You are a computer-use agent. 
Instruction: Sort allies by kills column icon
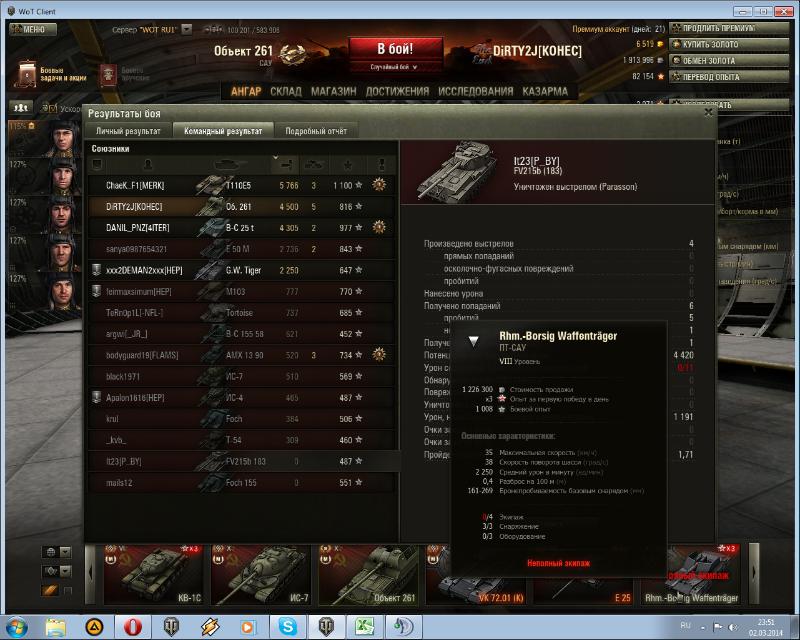[x=314, y=164]
